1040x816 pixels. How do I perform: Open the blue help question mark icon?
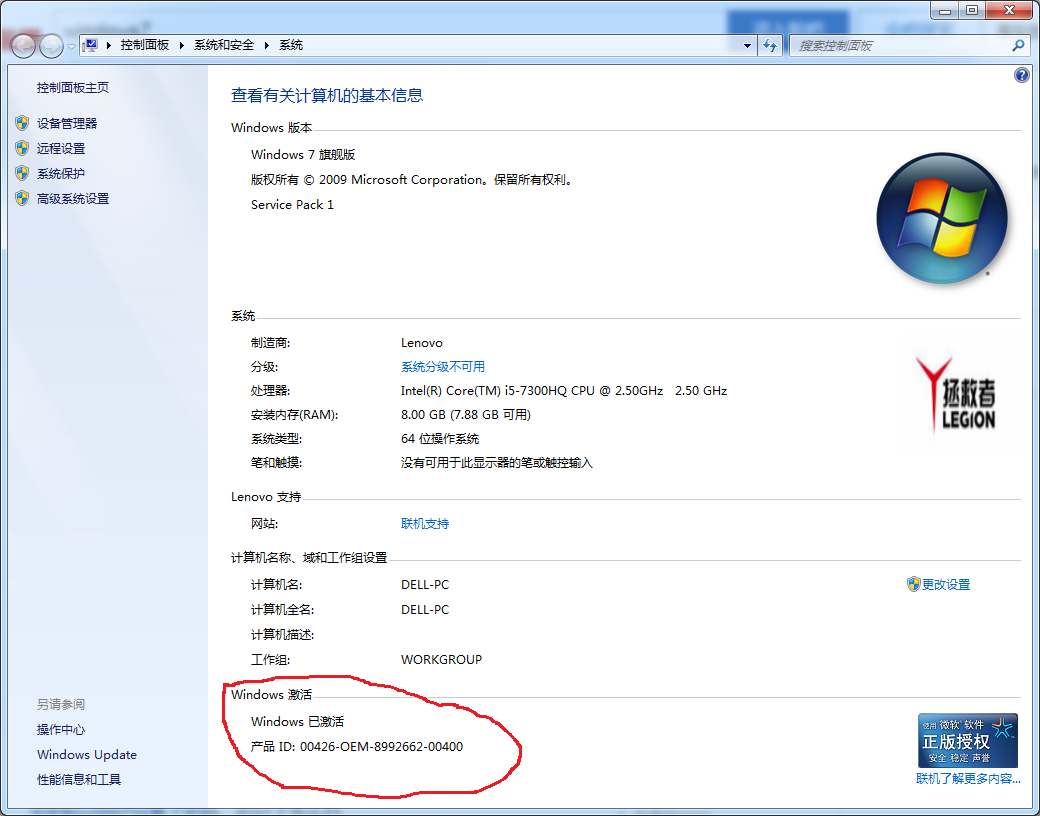click(1021, 75)
